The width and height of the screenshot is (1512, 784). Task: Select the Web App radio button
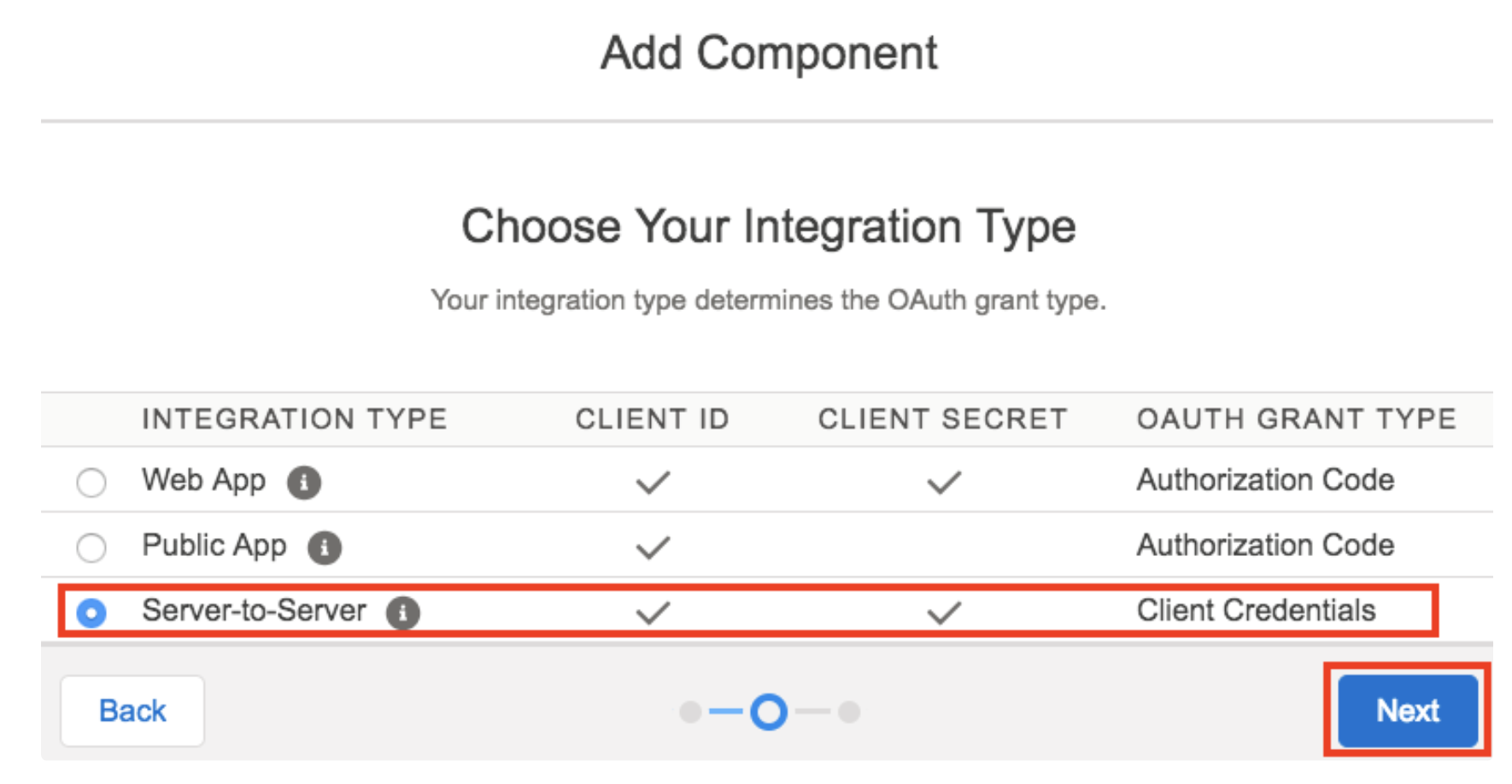click(91, 483)
